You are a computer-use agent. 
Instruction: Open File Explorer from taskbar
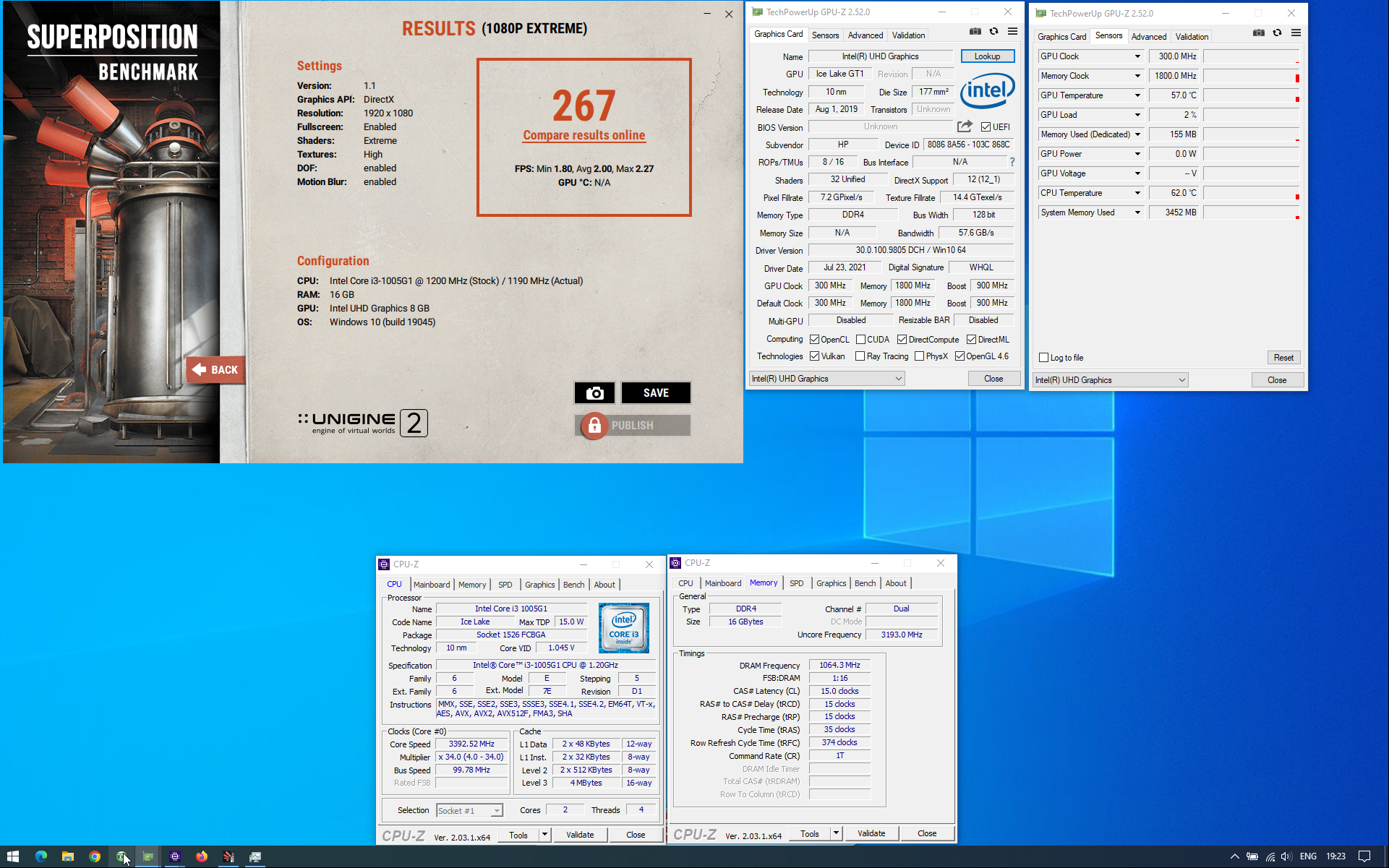pos(68,856)
